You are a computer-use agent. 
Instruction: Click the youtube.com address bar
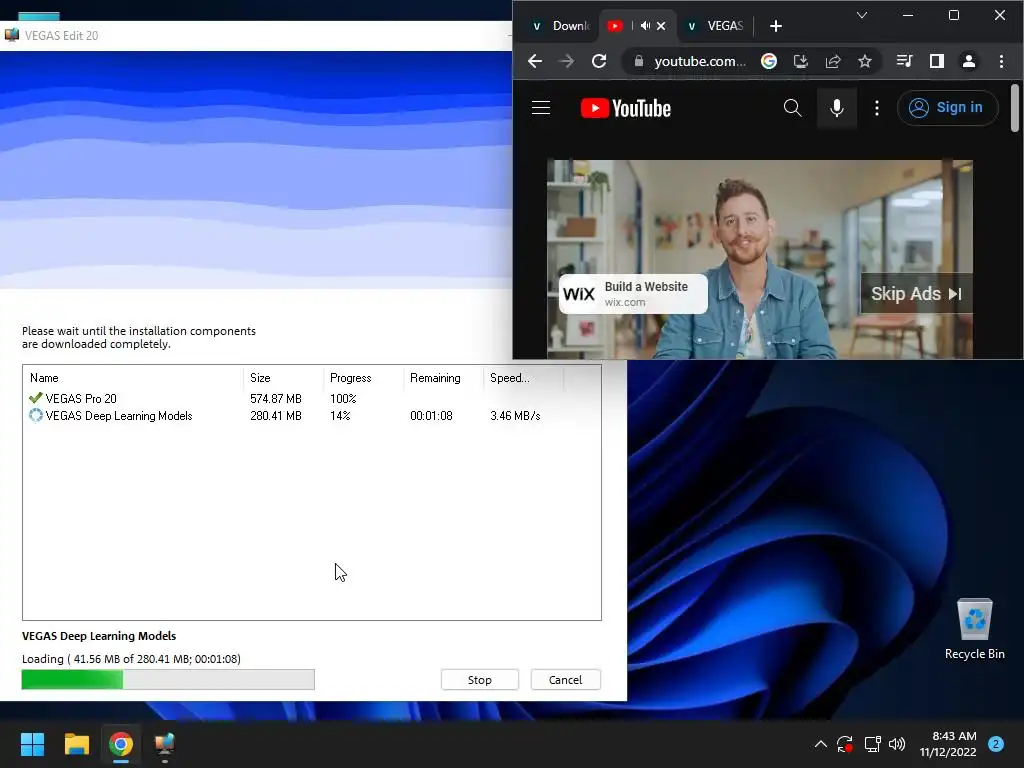pyautogui.click(x=699, y=61)
